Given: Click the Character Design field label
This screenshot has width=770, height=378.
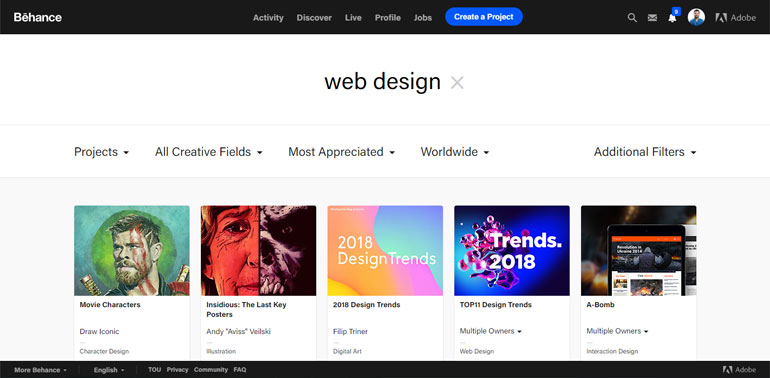Looking at the screenshot, I should click(x=104, y=351).
